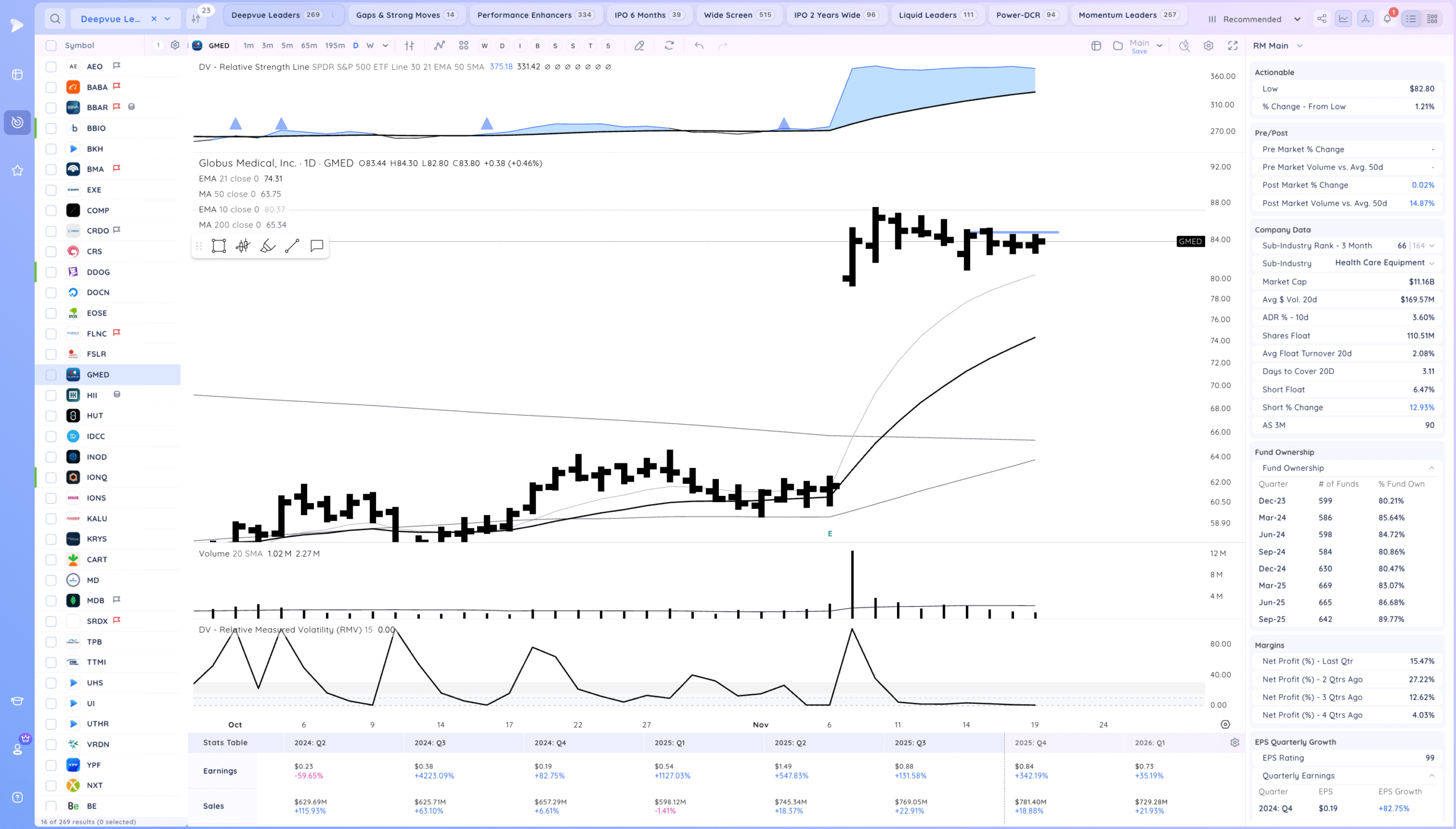Collapse the Fund Ownership section
Image resolution: width=1456 pixels, height=829 pixels.
click(1431, 468)
